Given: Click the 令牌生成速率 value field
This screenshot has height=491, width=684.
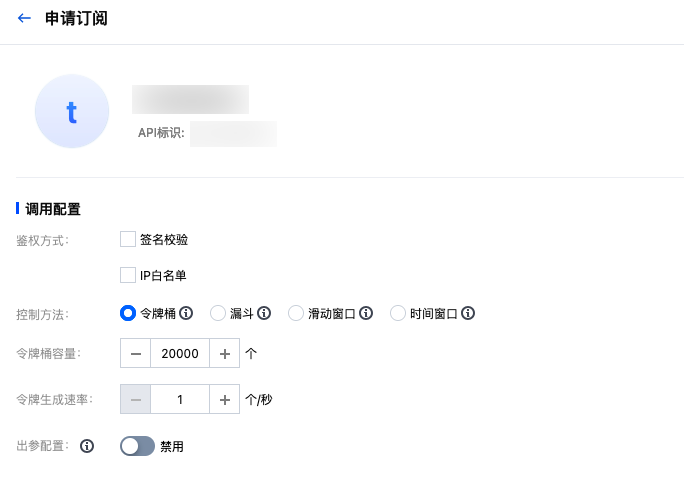Looking at the screenshot, I should click(x=180, y=399).
